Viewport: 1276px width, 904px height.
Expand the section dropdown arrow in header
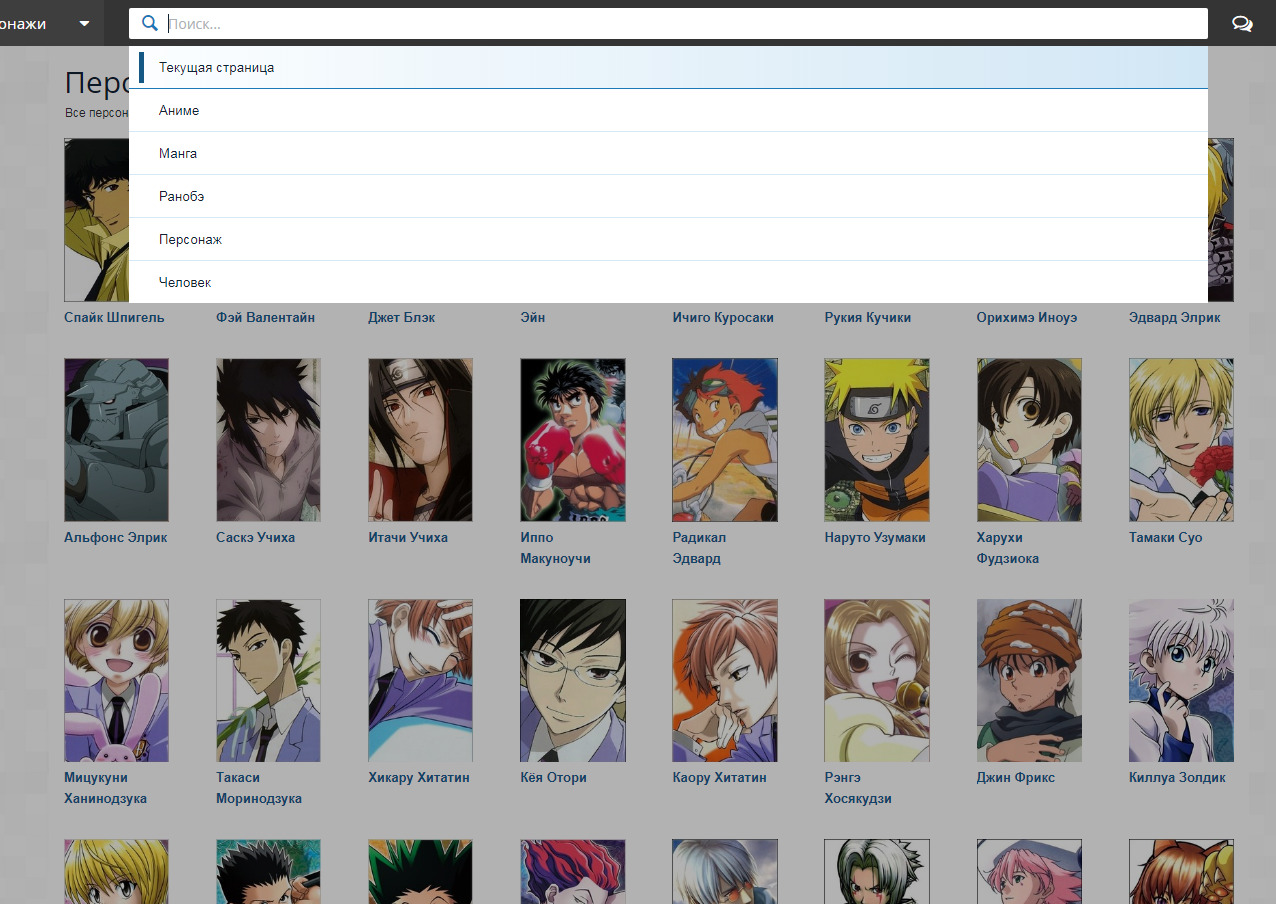click(85, 24)
